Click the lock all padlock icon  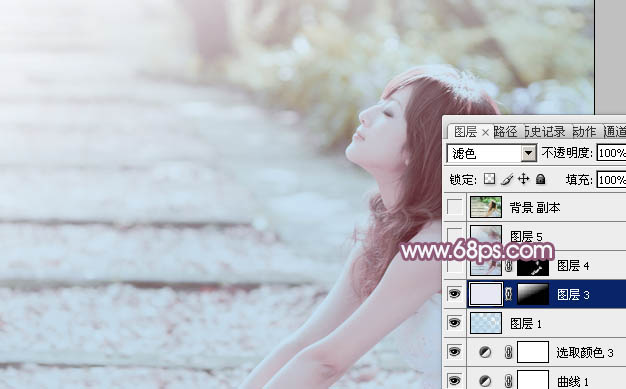pyautogui.click(x=541, y=179)
